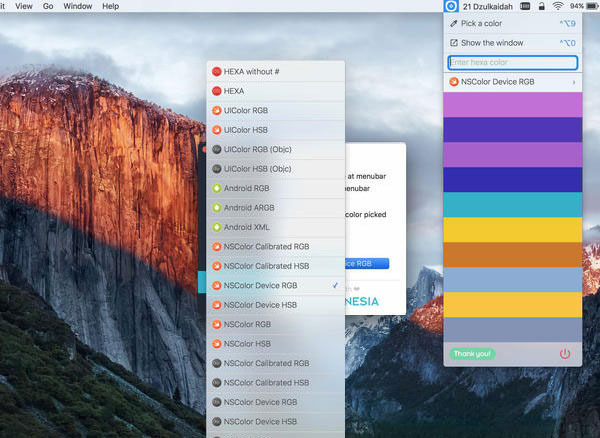Image resolution: width=600 pixels, height=438 pixels.
Task: Click the green icon beside Android XML
Action: click(x=217, y=227)
